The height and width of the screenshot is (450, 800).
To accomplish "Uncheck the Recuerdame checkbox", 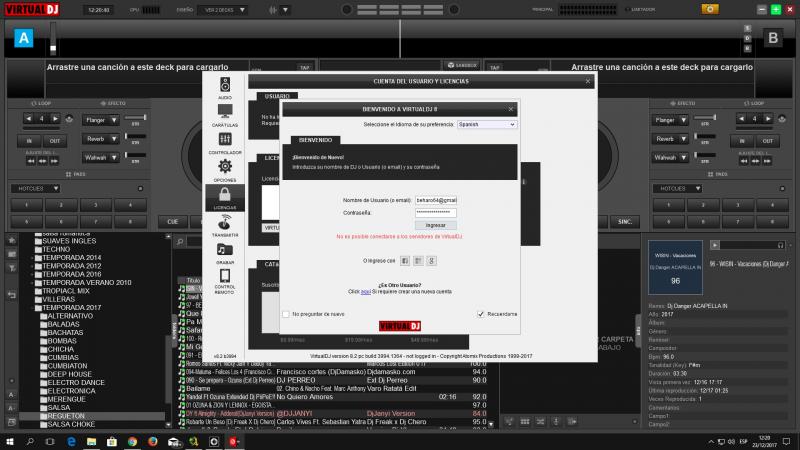I will (x=481, y=314).
